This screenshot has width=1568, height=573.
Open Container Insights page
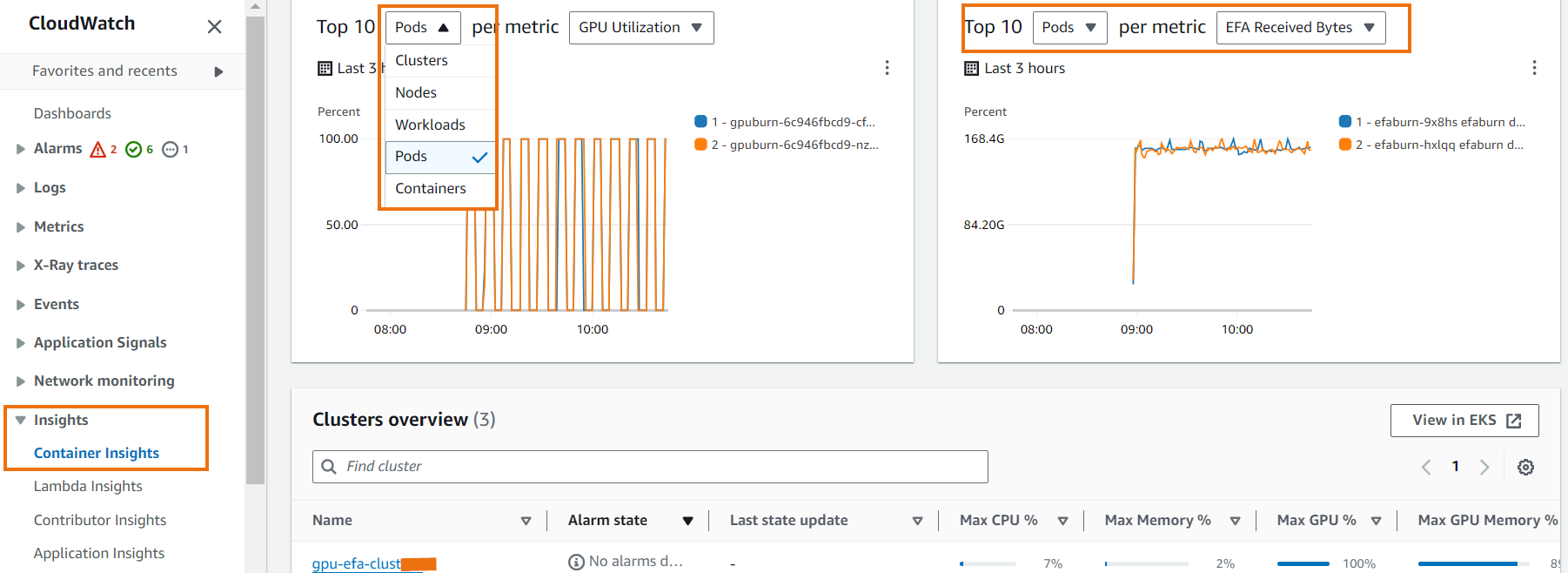[97, 453]
